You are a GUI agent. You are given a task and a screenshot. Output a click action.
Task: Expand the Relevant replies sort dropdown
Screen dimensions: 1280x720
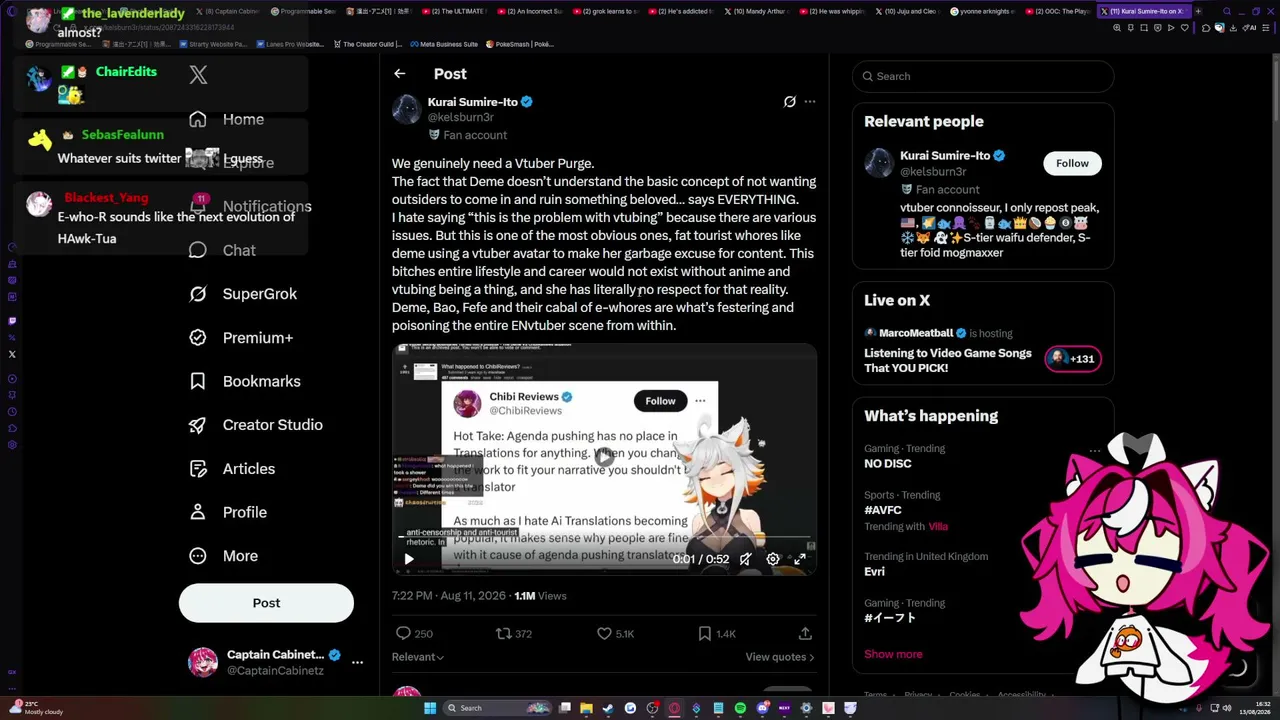pos(418,657)
